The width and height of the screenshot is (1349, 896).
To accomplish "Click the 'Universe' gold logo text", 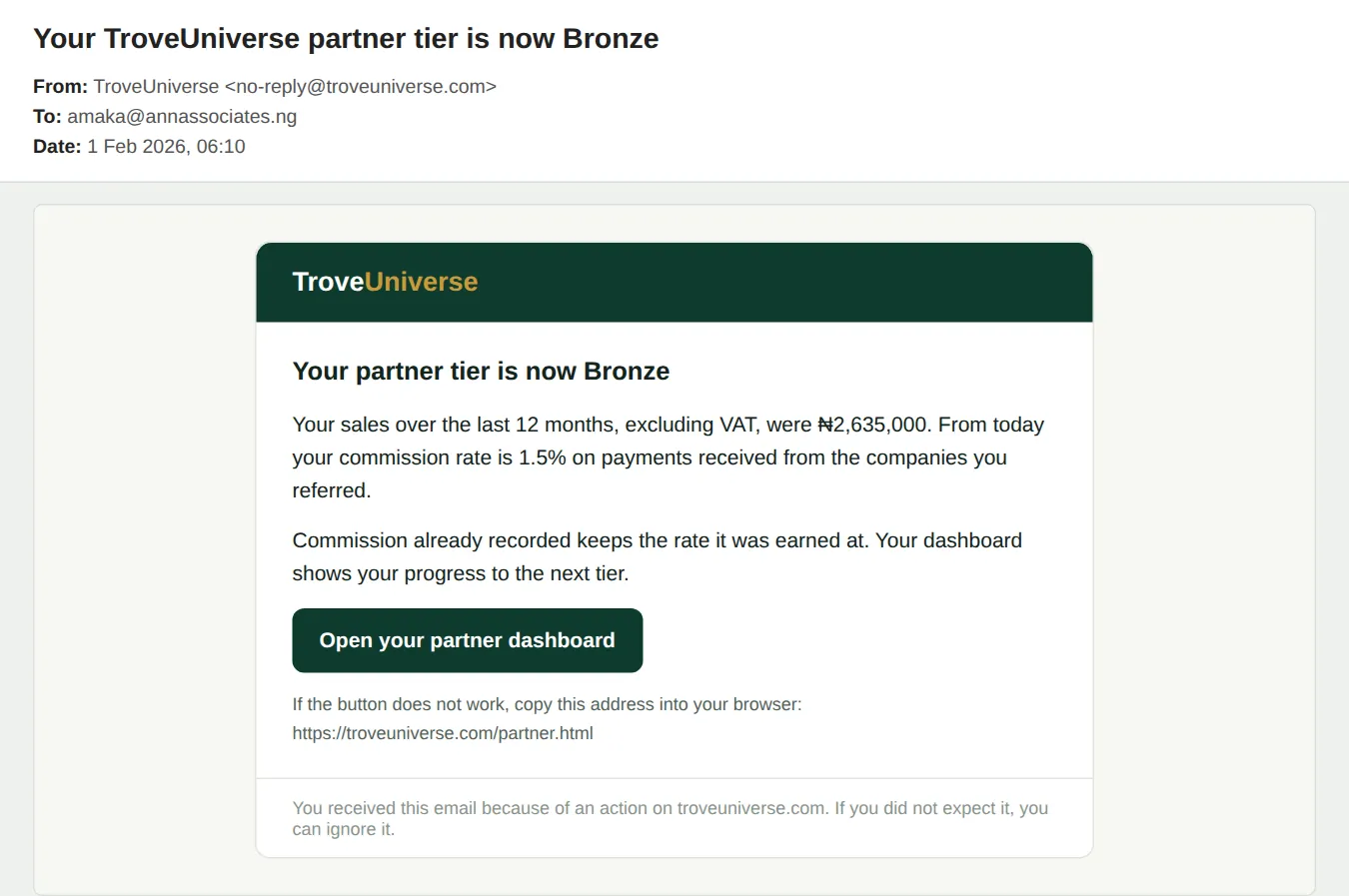I will pos(421,282).
